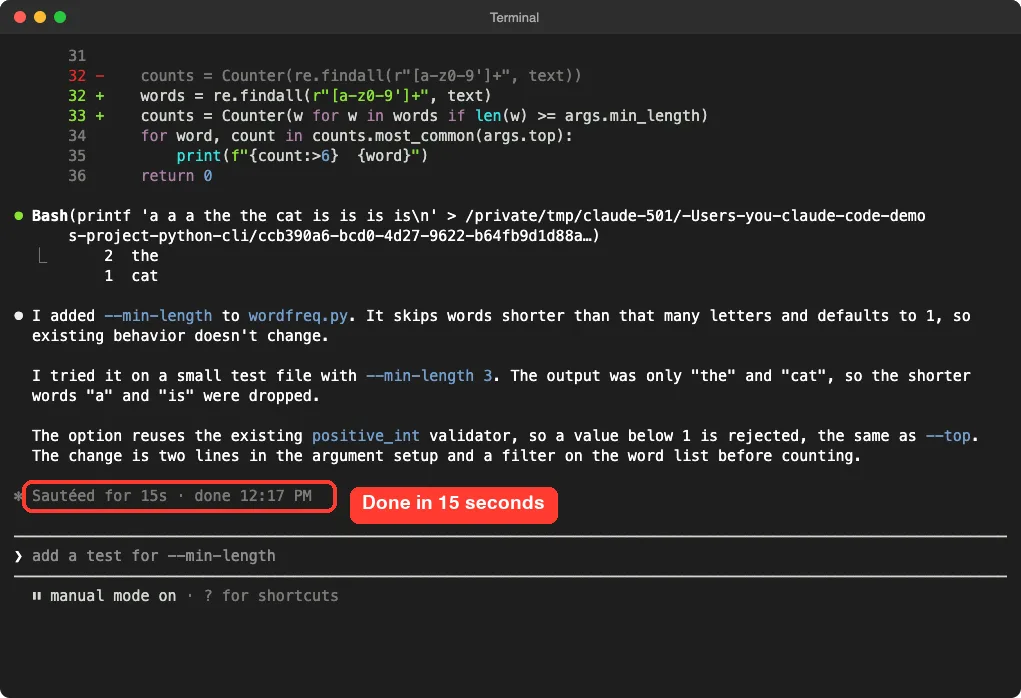This screenshot has width=1021, height=698.
Task: Click the '? for shortcuts' hint
Action: coord(271,596)
